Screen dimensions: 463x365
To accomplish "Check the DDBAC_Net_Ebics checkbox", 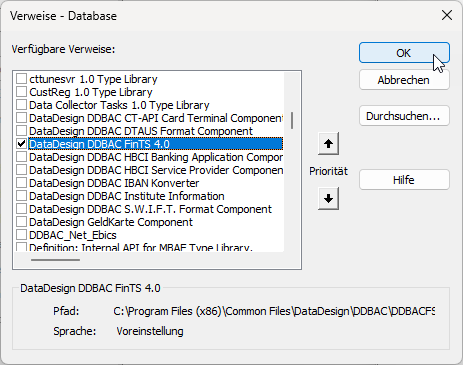I will 22,235.
